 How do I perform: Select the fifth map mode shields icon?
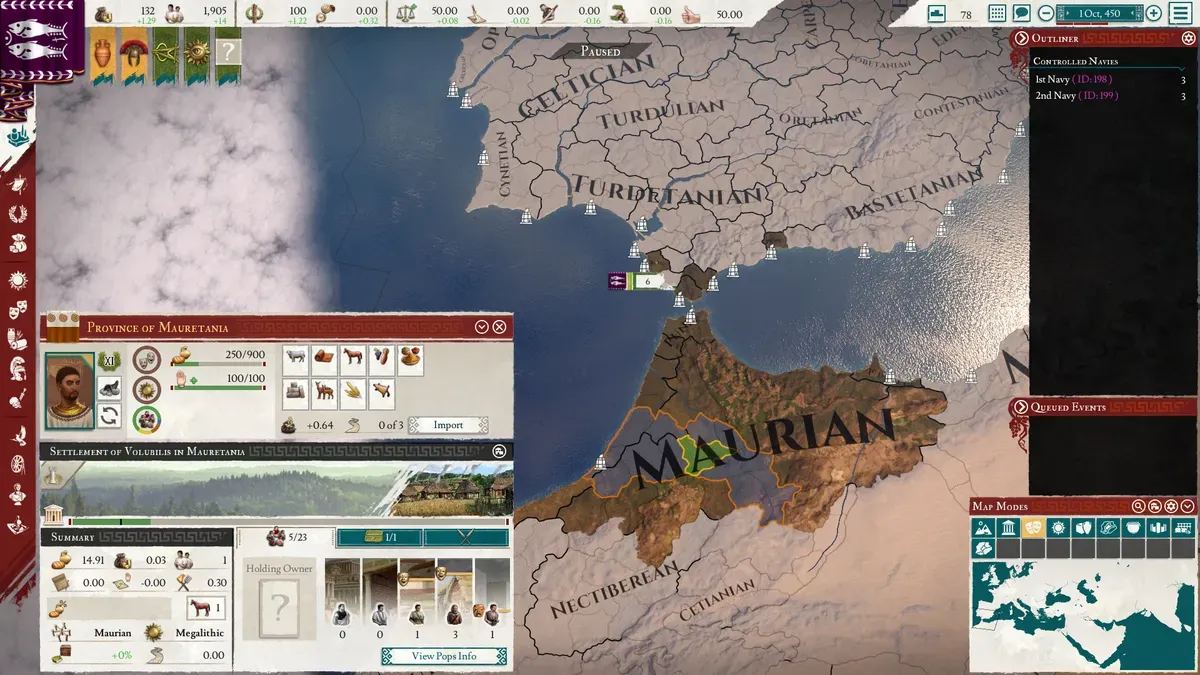click(x=1083, y=527)
